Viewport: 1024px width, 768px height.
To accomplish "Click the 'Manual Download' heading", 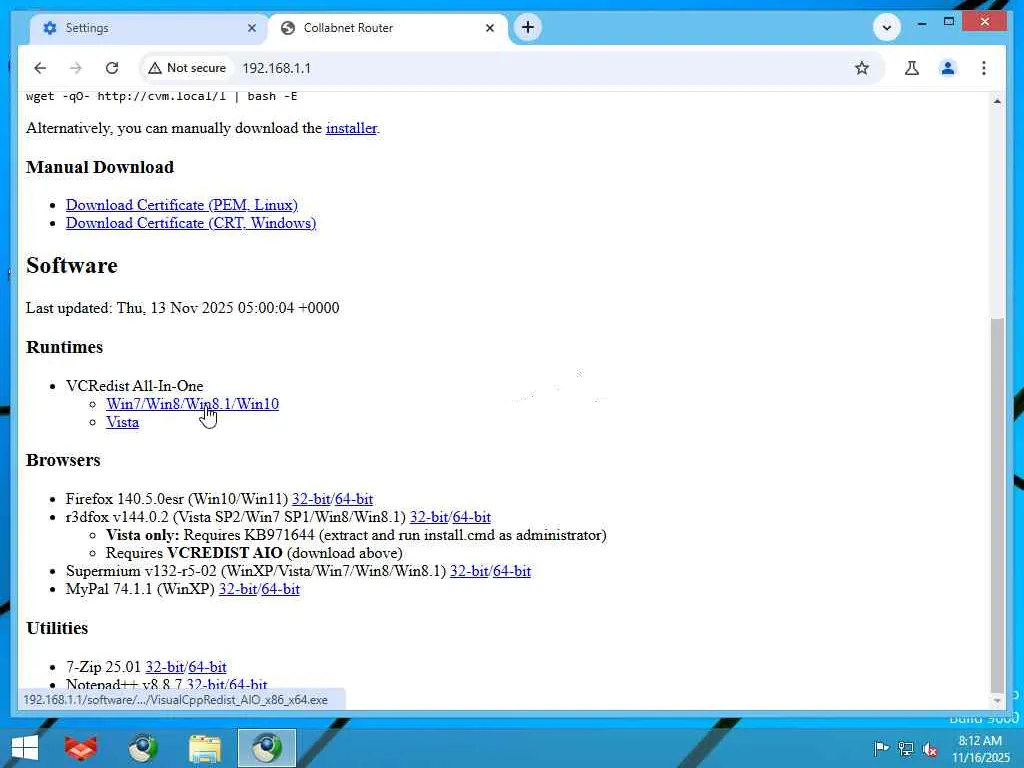I will point(100,167).
